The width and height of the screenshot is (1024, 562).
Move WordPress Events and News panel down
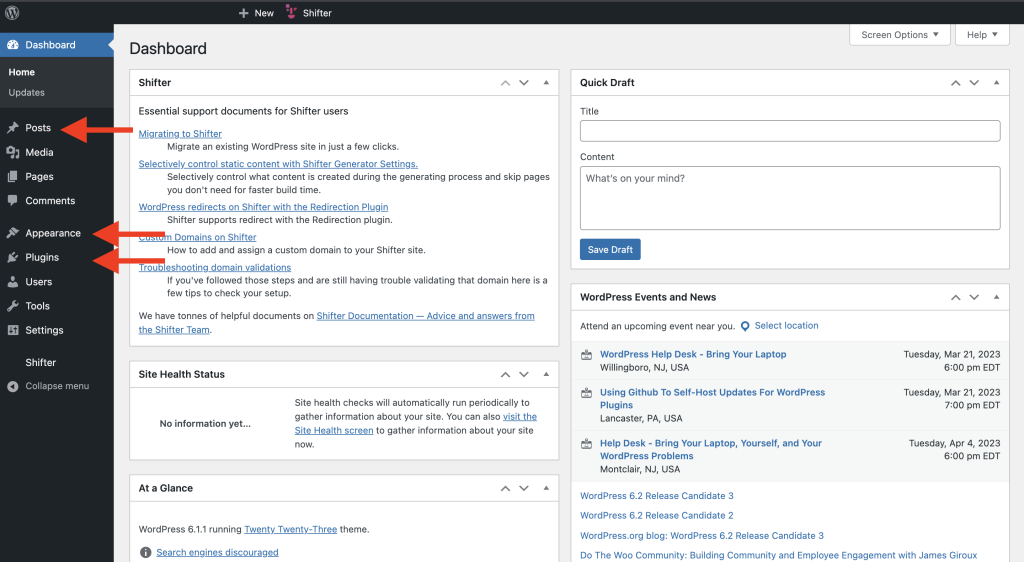974,298
